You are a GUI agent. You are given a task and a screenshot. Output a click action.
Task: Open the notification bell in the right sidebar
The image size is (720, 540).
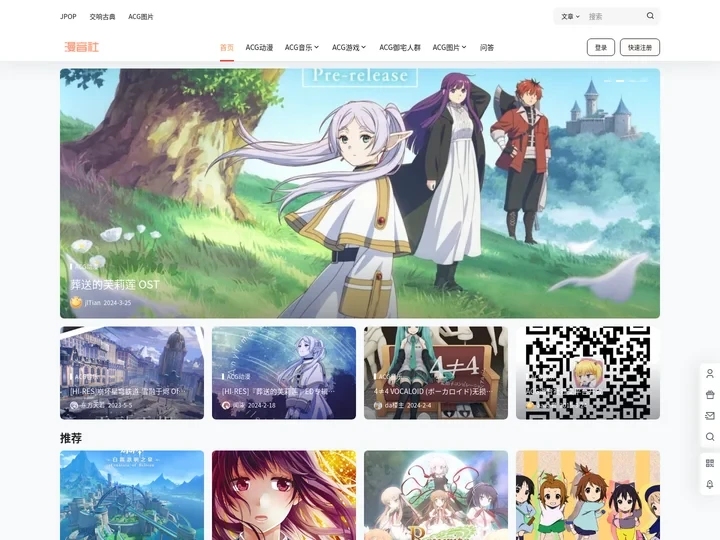click(x=710, y=484)
